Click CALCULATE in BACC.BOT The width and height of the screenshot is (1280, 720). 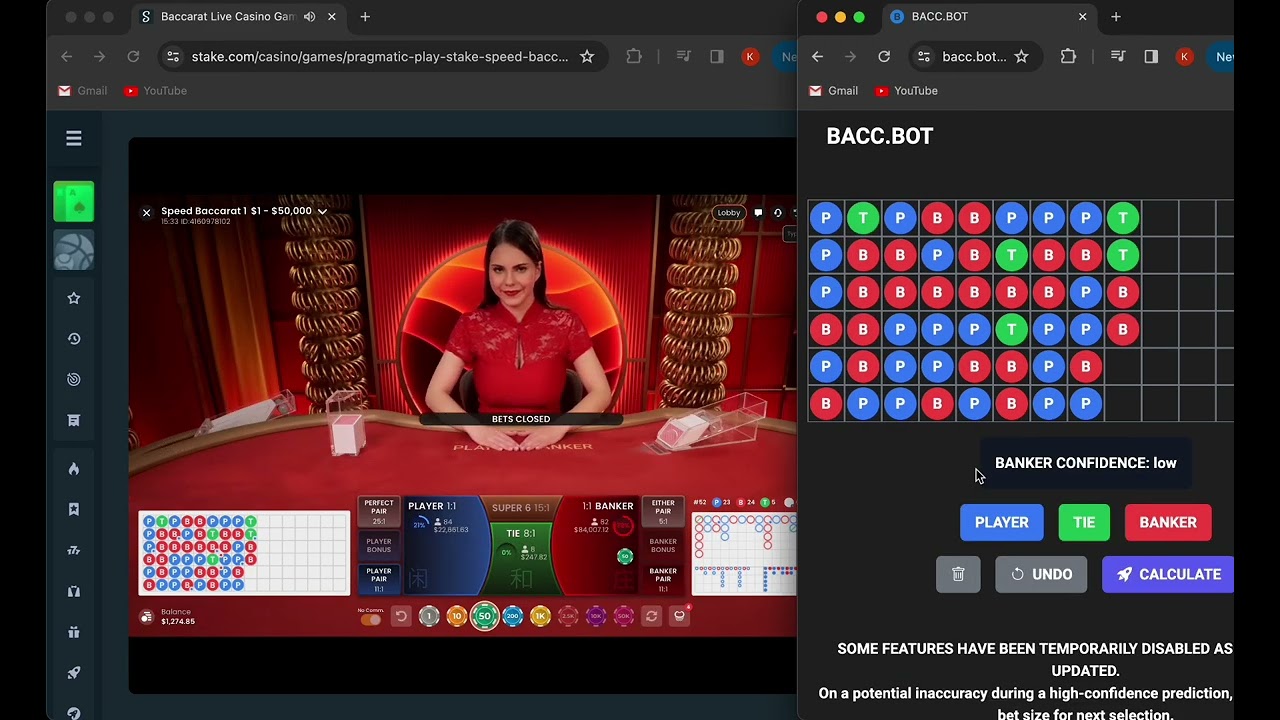(1168, 574)
